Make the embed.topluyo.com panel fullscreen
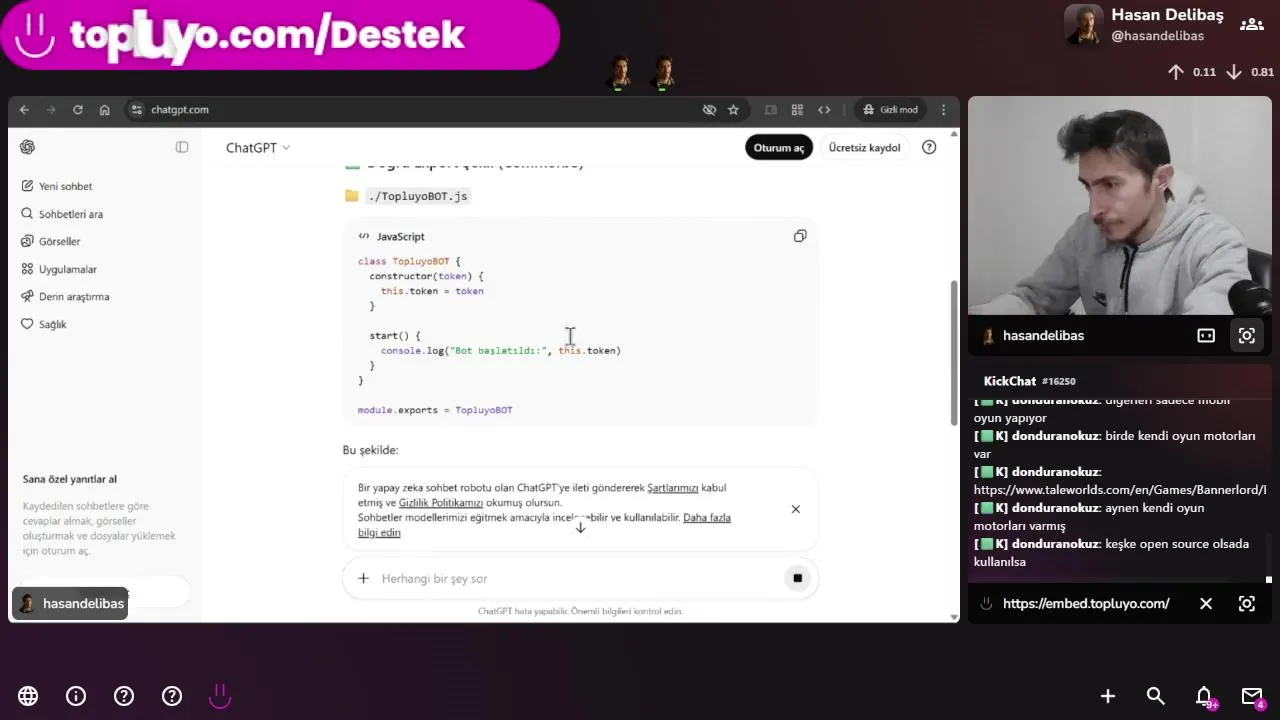Viewport: 1280px width, 720px height. point(1247,604)
